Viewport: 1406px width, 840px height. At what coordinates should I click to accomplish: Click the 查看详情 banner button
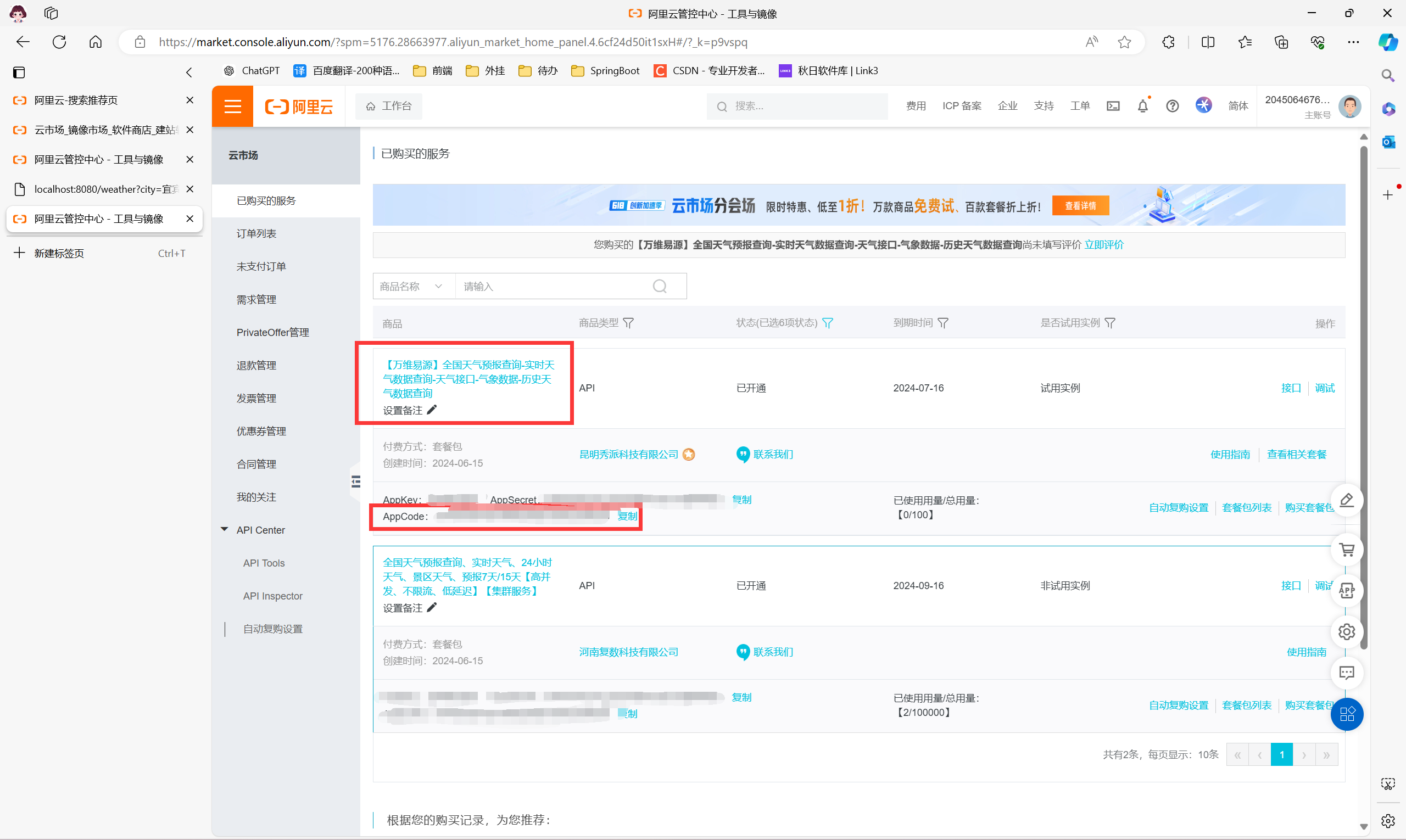click(1080, 206)
